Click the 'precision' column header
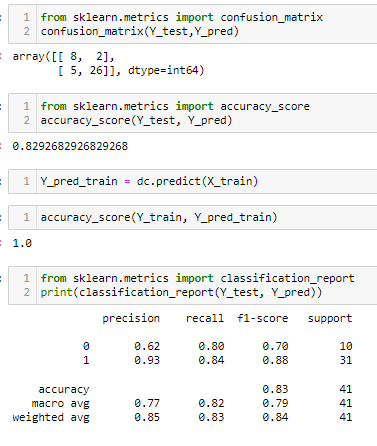377x446 pixels. point(131,318)
